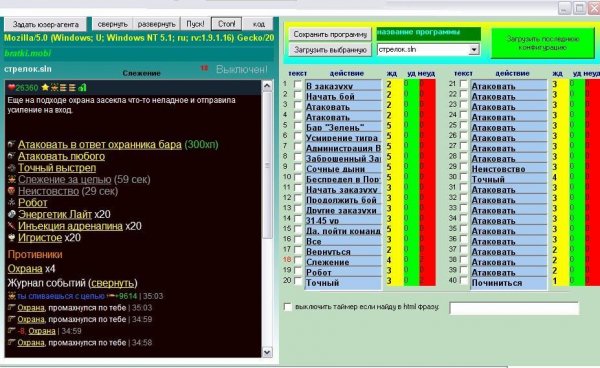Viewport: 600px width, 368px height.
Task: Click the yellow 'жд' cell in row 18
Action: (x=394, y=261)
